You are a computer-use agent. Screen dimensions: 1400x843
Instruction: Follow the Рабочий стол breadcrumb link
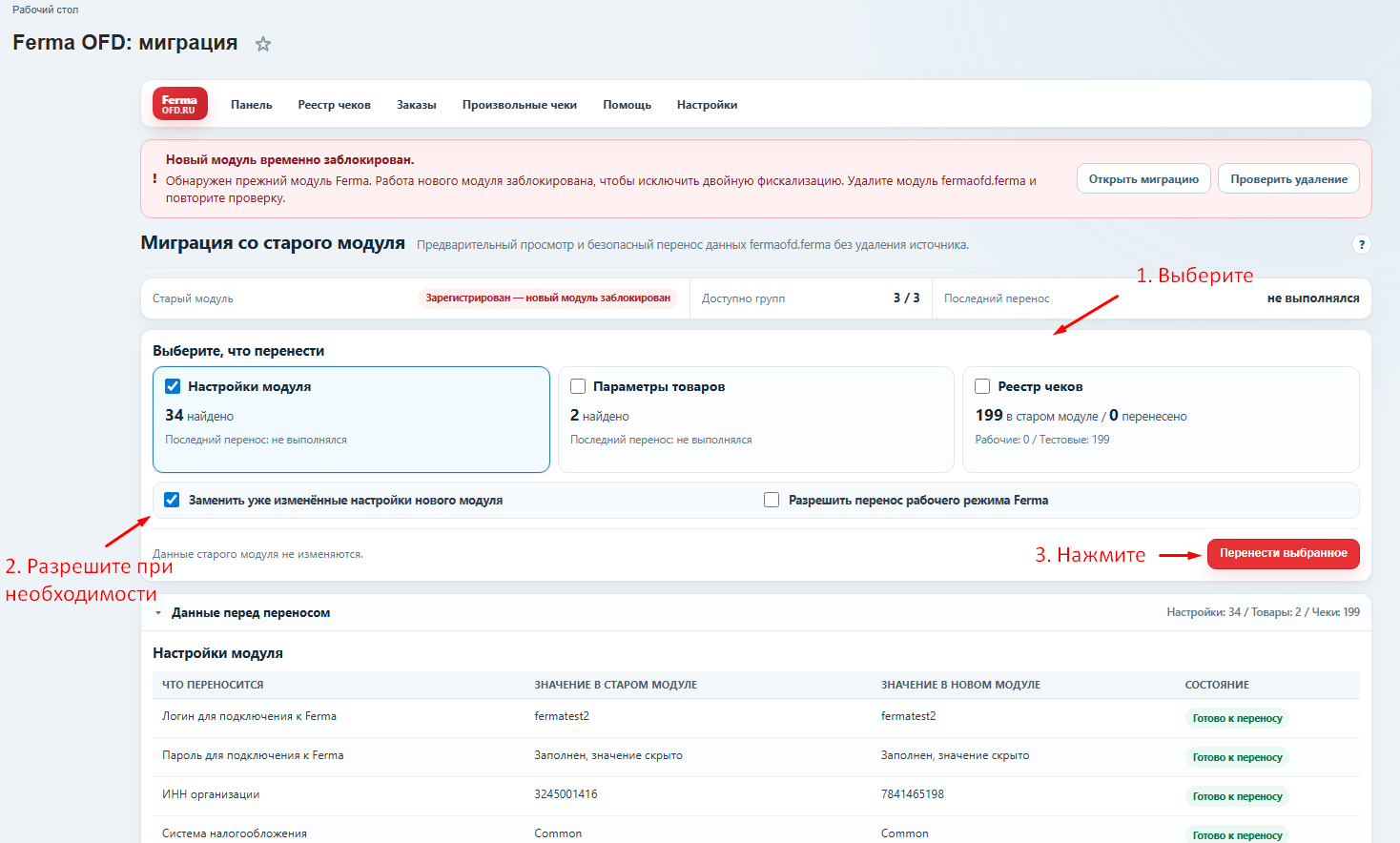pos(46,10)
